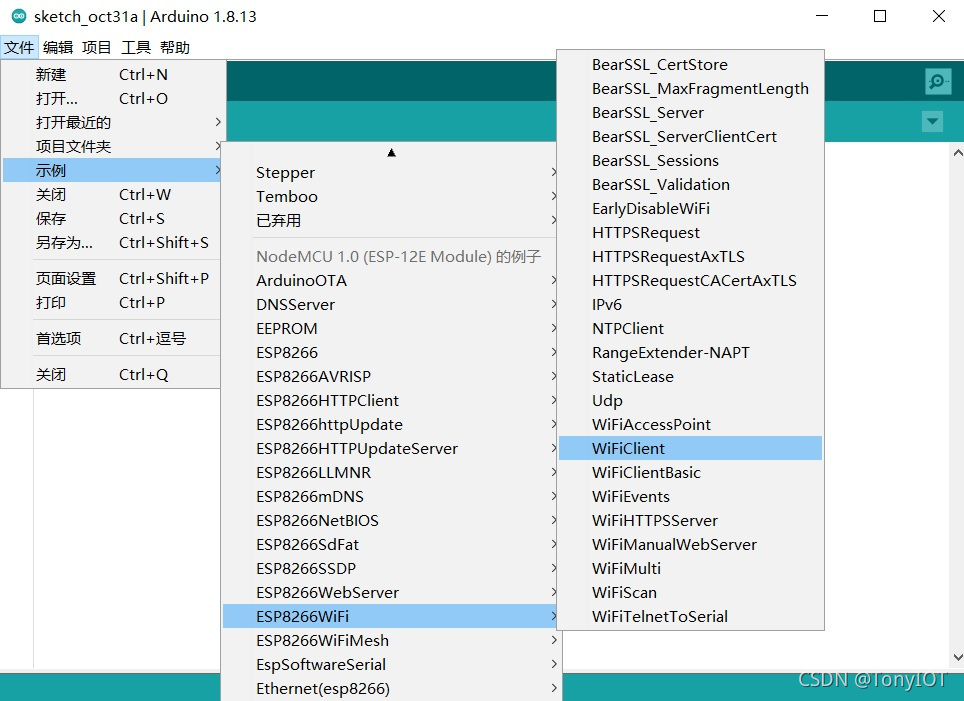Image resolution: width=964 pixels, height=701 pixels.
Task: Open NTPClient example
Action: point(690,328)
